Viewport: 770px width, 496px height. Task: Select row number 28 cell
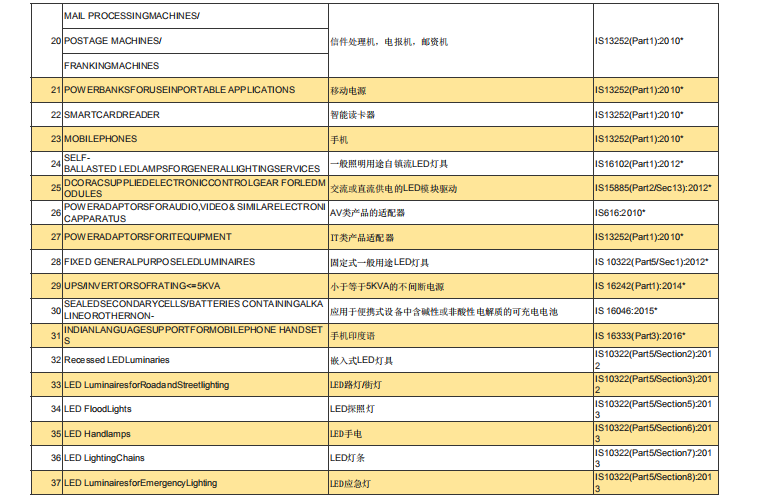(x=55, y=262)
